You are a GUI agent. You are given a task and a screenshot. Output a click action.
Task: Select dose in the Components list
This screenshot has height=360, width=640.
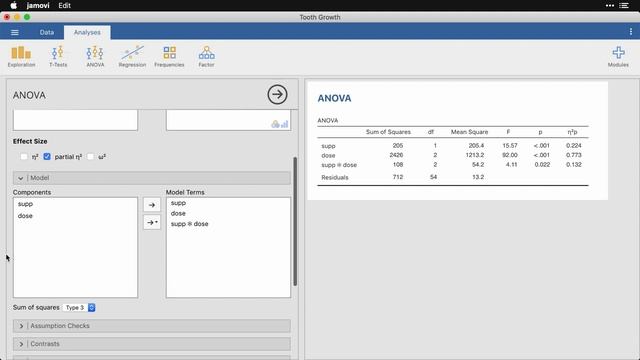pyautogui.click(x=25, y=216)
